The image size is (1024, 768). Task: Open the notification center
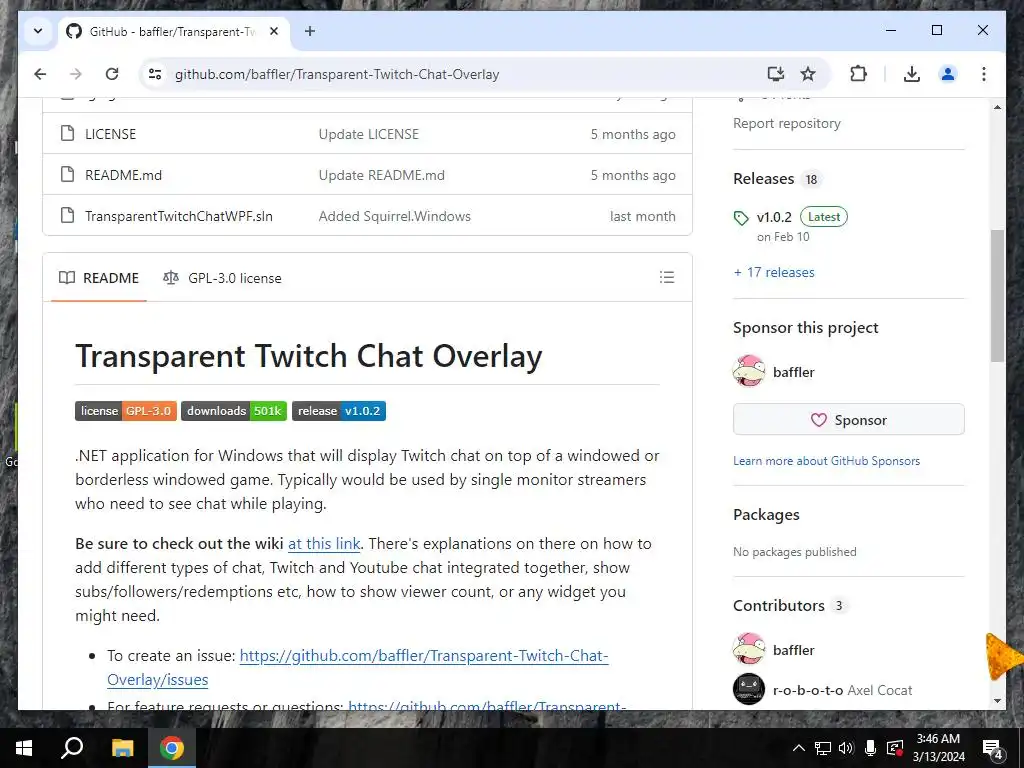[x=993, y=748]
